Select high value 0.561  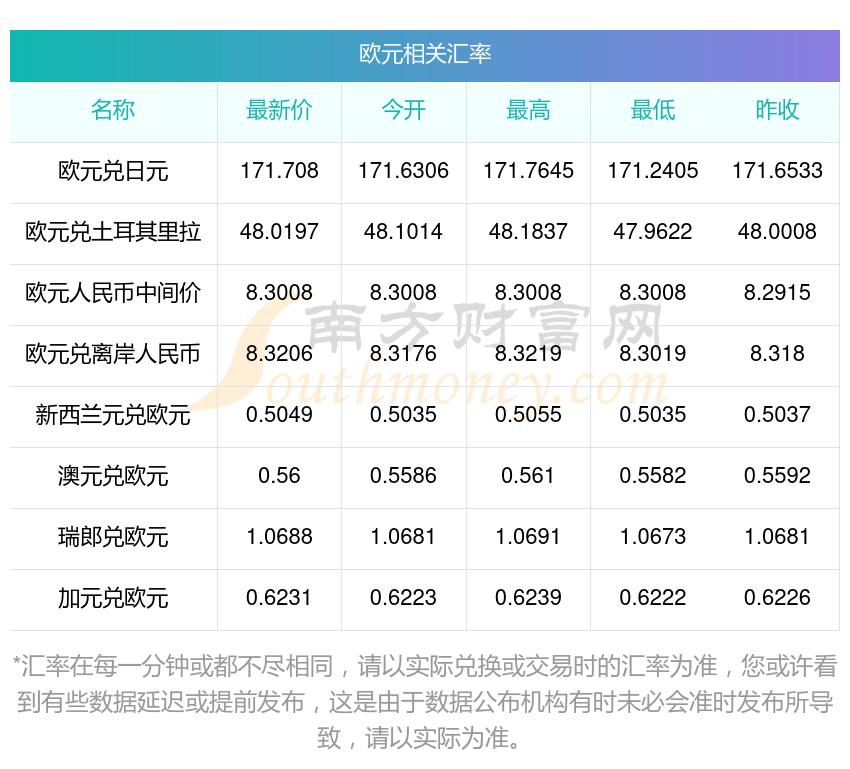[x=528, y=476]
